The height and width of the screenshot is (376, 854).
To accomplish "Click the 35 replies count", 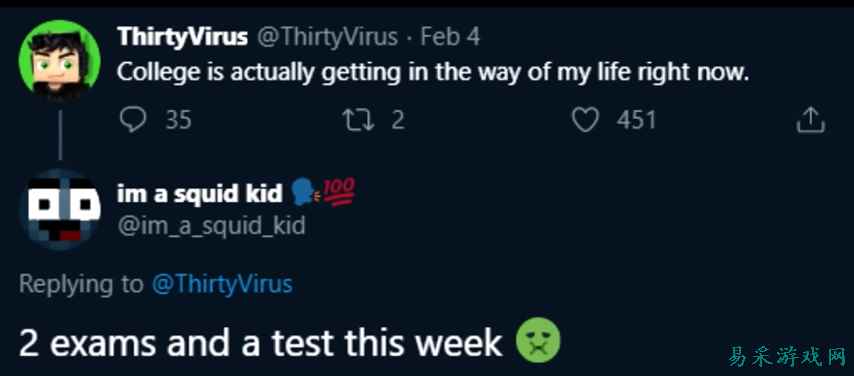I will (x=179, y=120).
